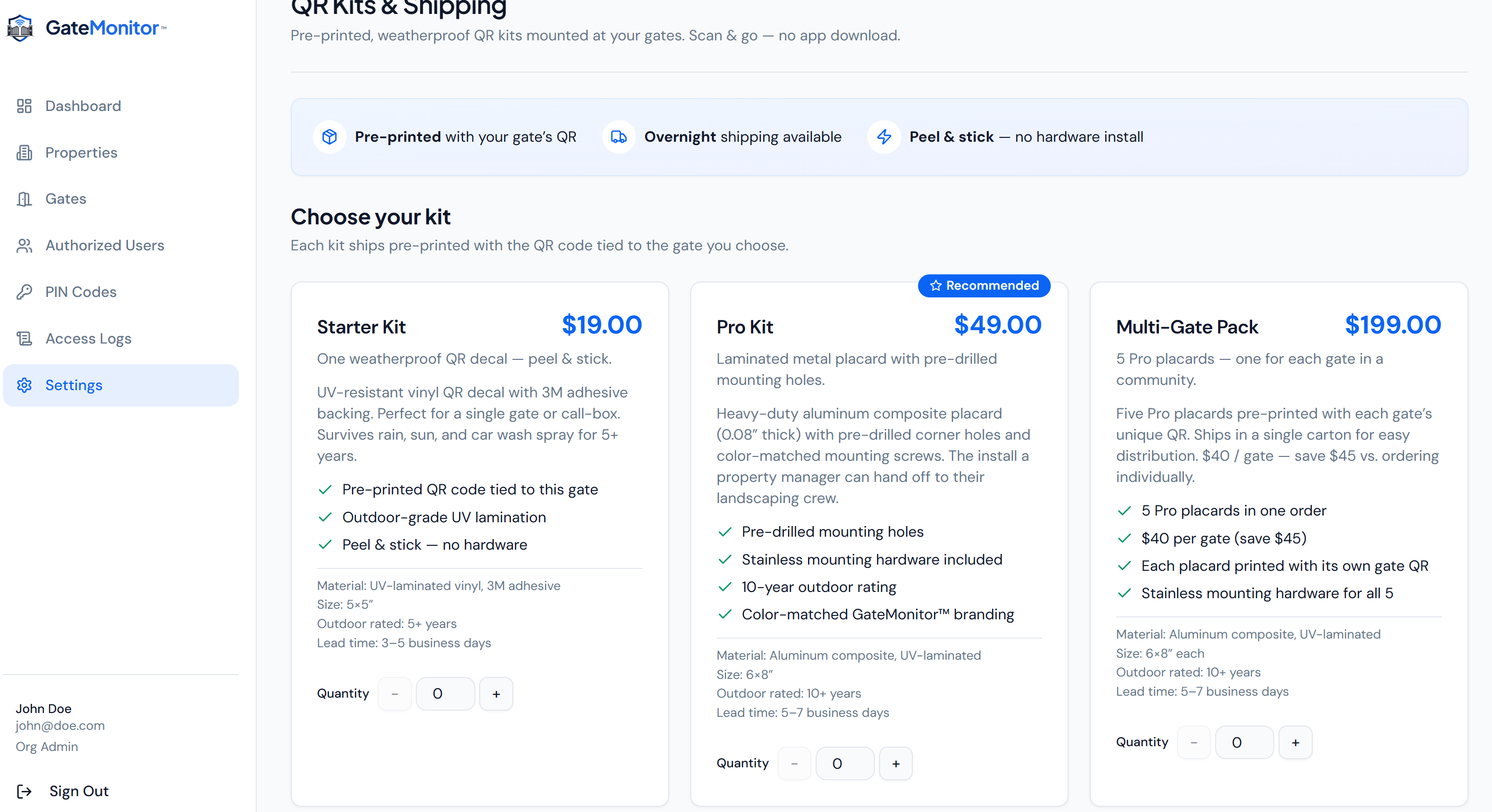This screenshot has width=1492, height=812.
Task: Click the Gates door icon
Action: 25,199
